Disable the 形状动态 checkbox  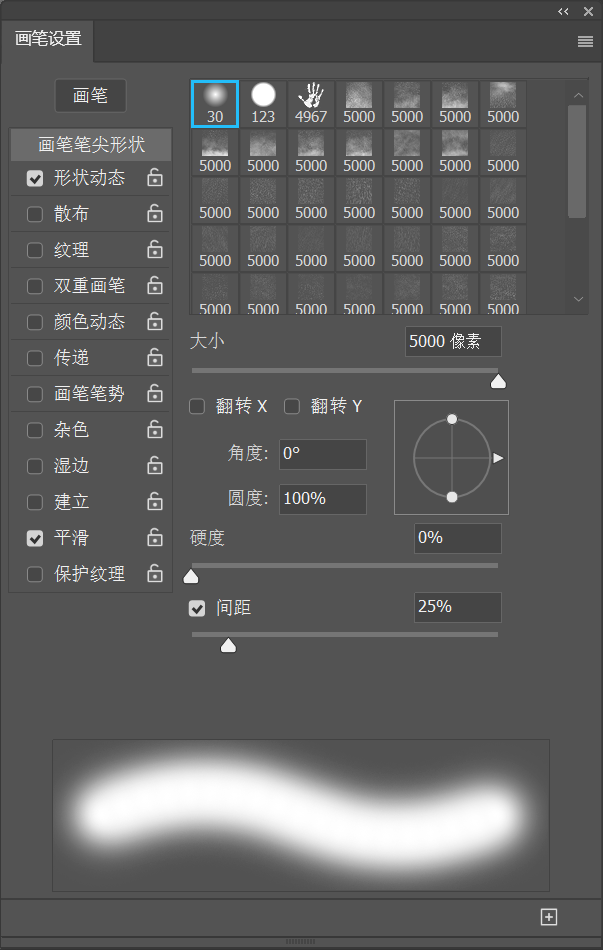pos(35,179)
